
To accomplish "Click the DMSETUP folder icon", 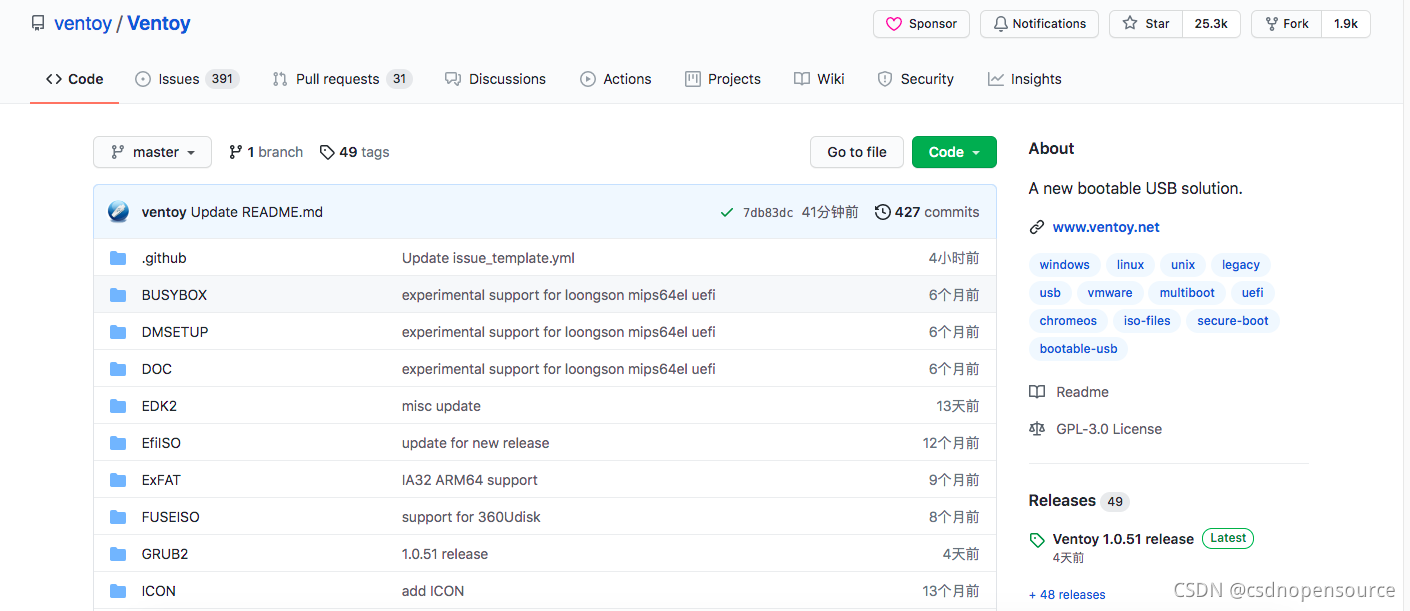I will click(x=118, y=332).
